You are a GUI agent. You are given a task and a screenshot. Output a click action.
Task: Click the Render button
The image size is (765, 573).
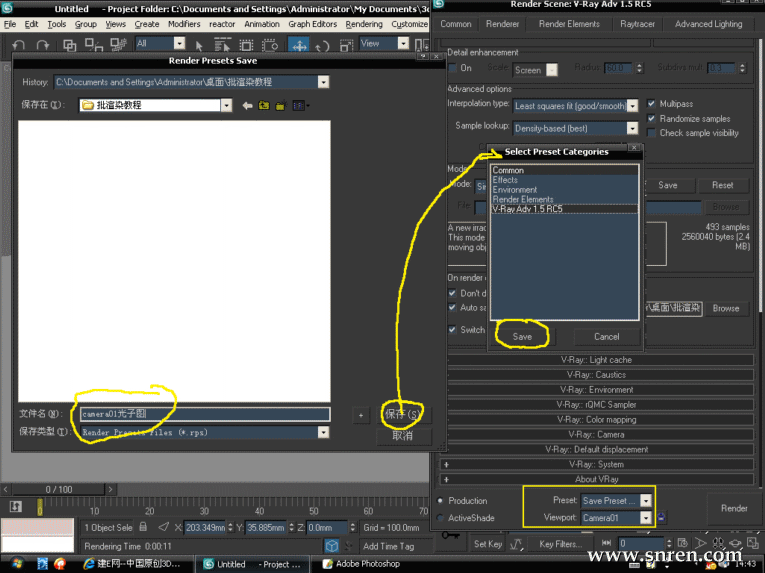pyautogui.click(x=734, y=509)
